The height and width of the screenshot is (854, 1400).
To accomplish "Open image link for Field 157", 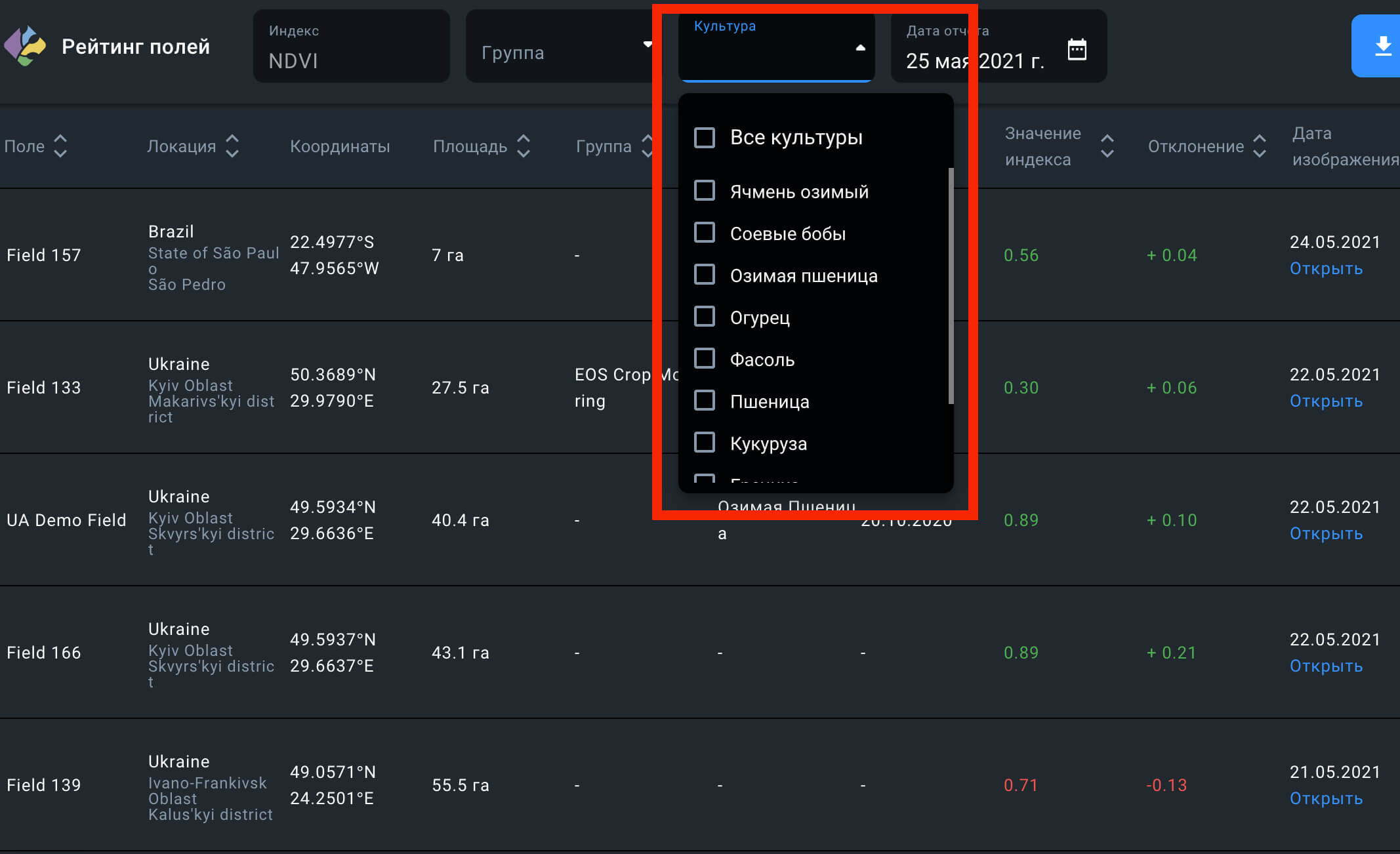I will tap(1325, 269).
